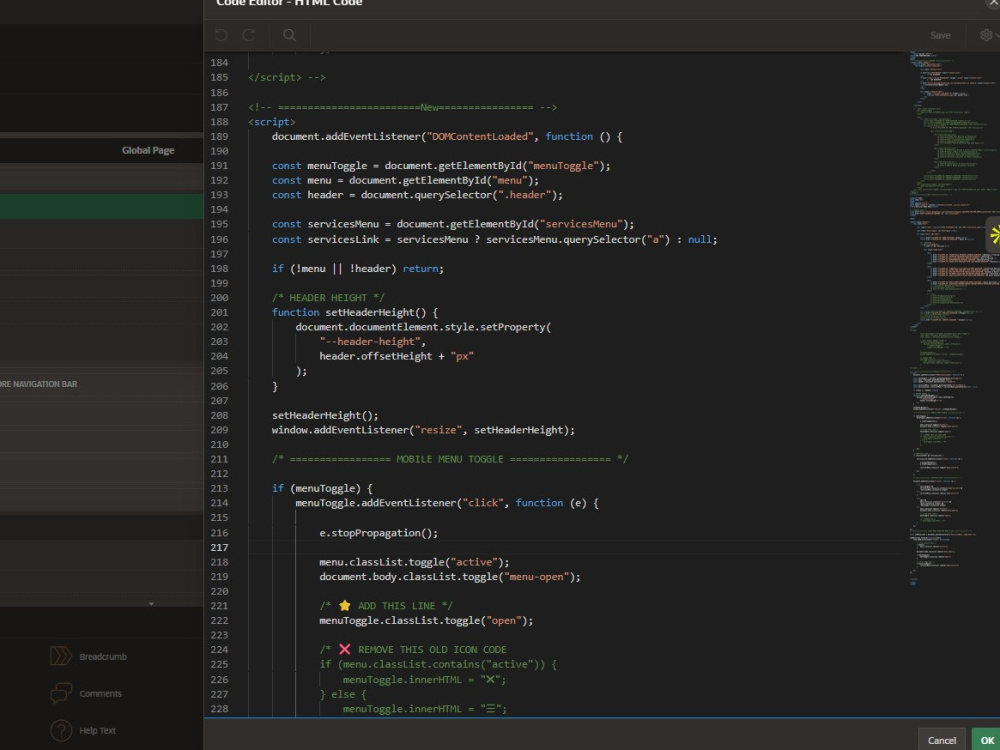The height and width of the screenshot is (750, 1000).
Task: Click the Help Text icon in background gallery
Action: coord(61,730)
